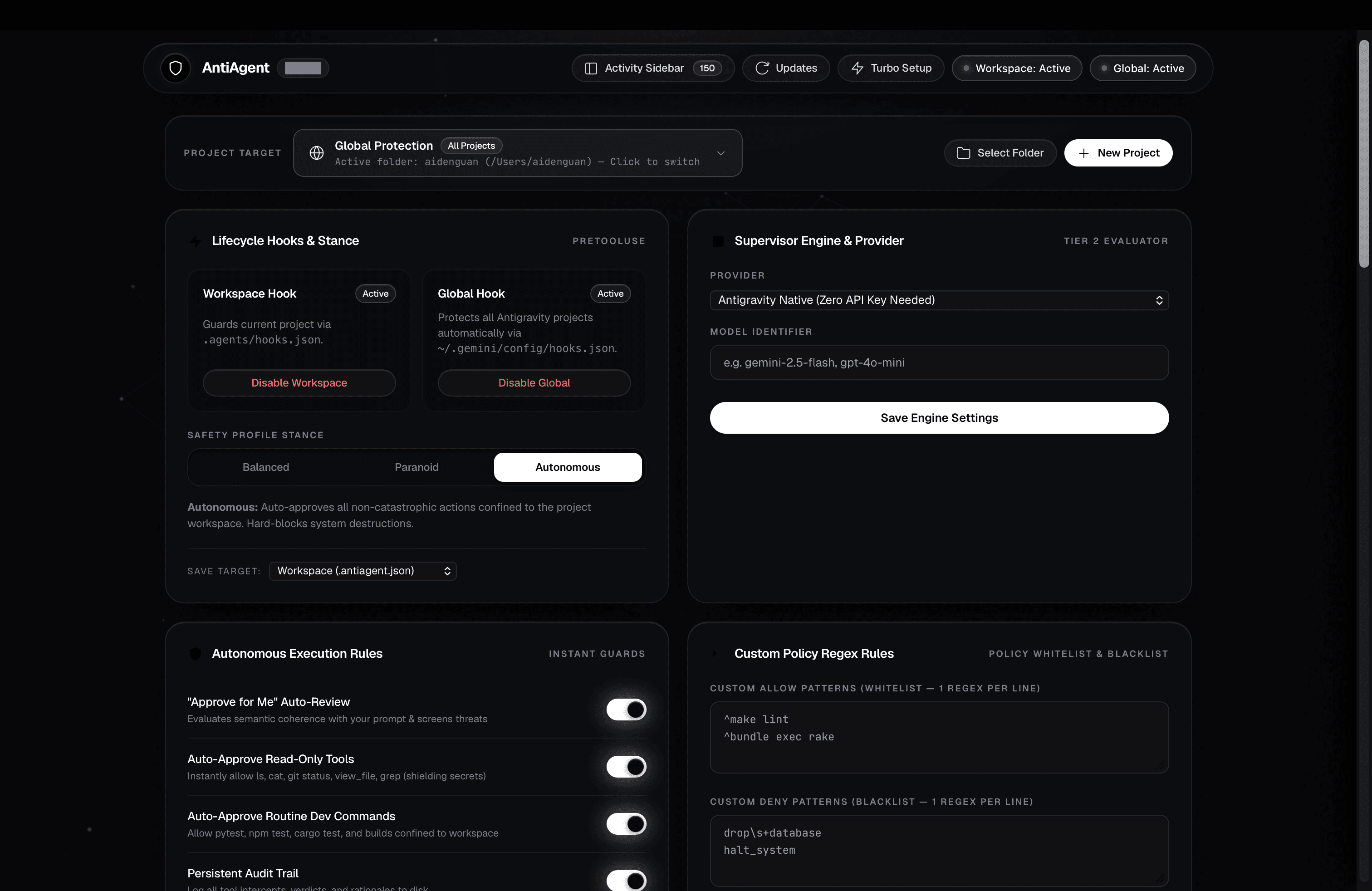This screenshot has height=891, width=1372.
Task: Click the Updates refresh arrow icon
Action: pyautogui.click(x=761, y=68)
